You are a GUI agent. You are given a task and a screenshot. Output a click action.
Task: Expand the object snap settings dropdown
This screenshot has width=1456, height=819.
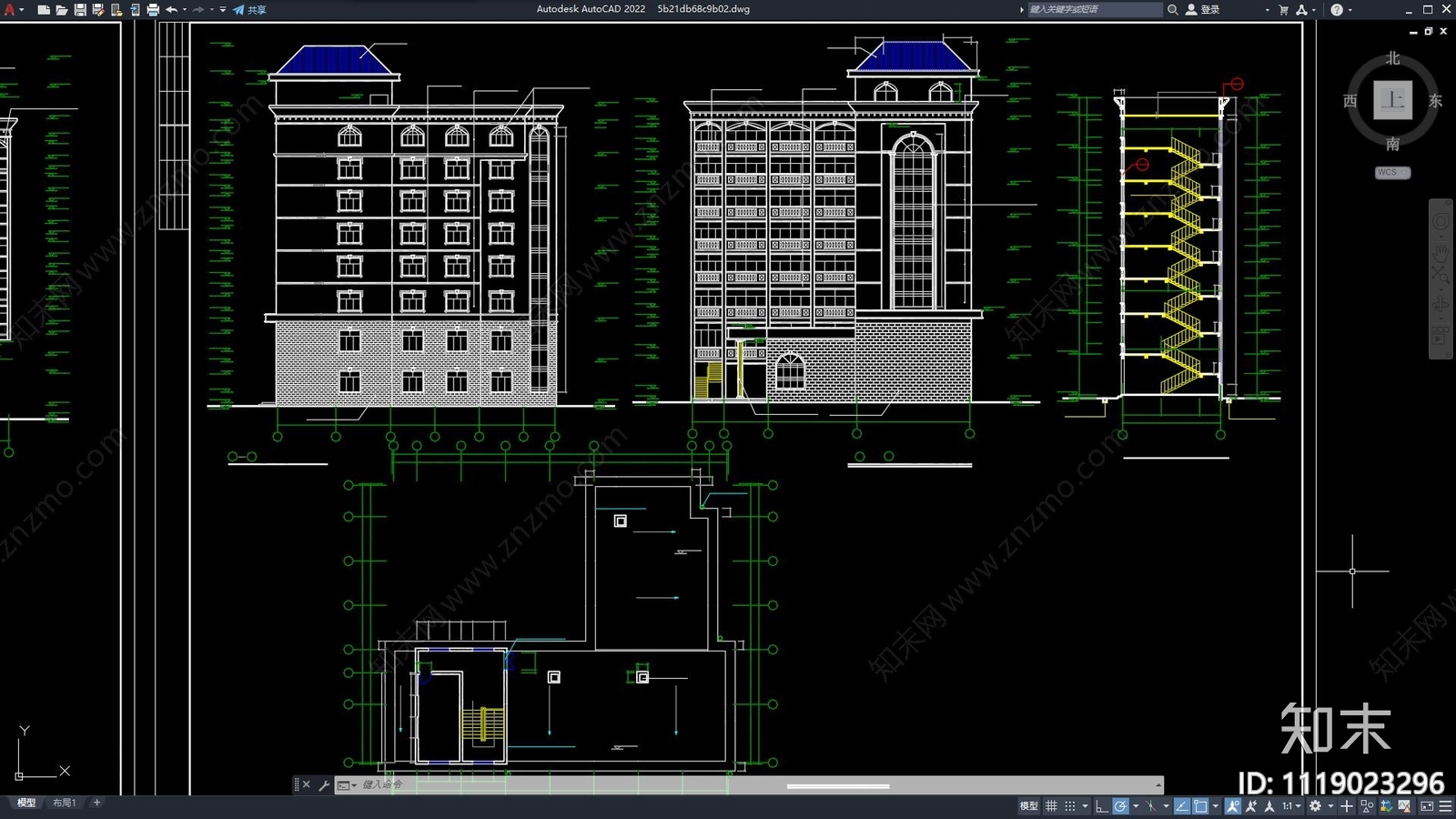pos(1216,805)
